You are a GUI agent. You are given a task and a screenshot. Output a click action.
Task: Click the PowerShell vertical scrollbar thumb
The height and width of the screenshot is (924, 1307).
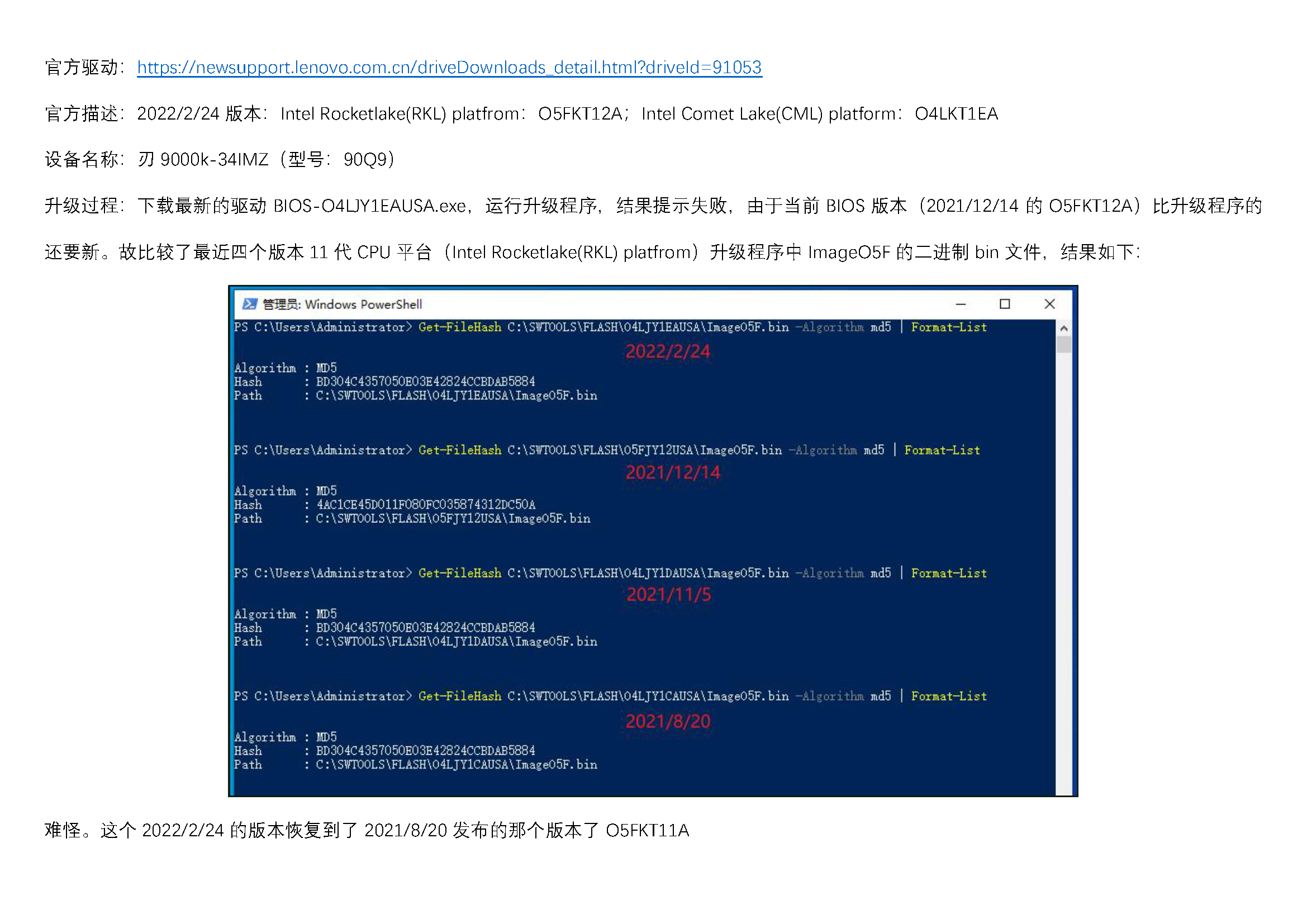pos(1063,344)
